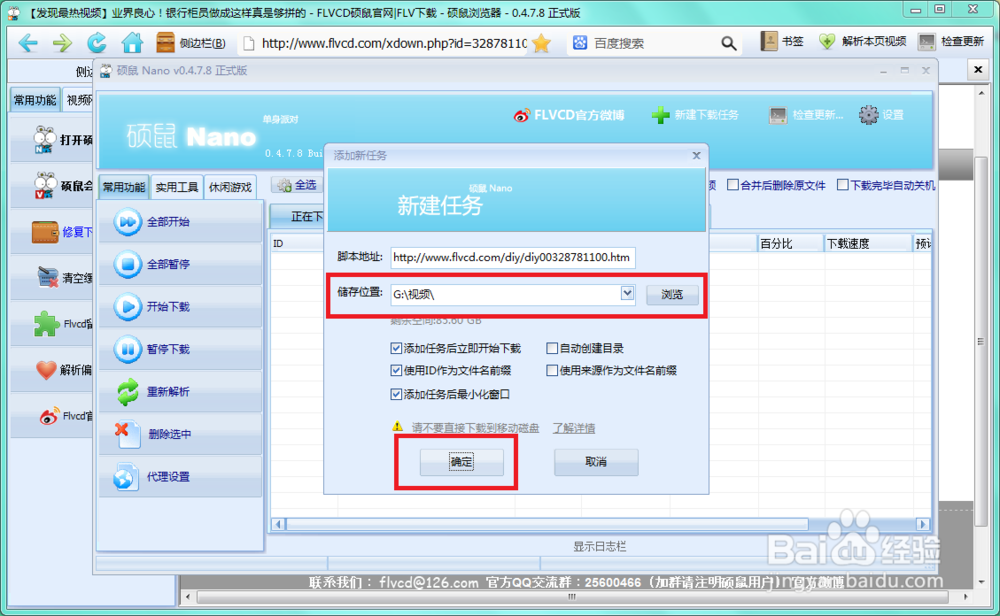Image resolution: width=1000 pixels, height=616 pixels.
Task: Click the browser address bar URL
Action: [x=394, y=43]
